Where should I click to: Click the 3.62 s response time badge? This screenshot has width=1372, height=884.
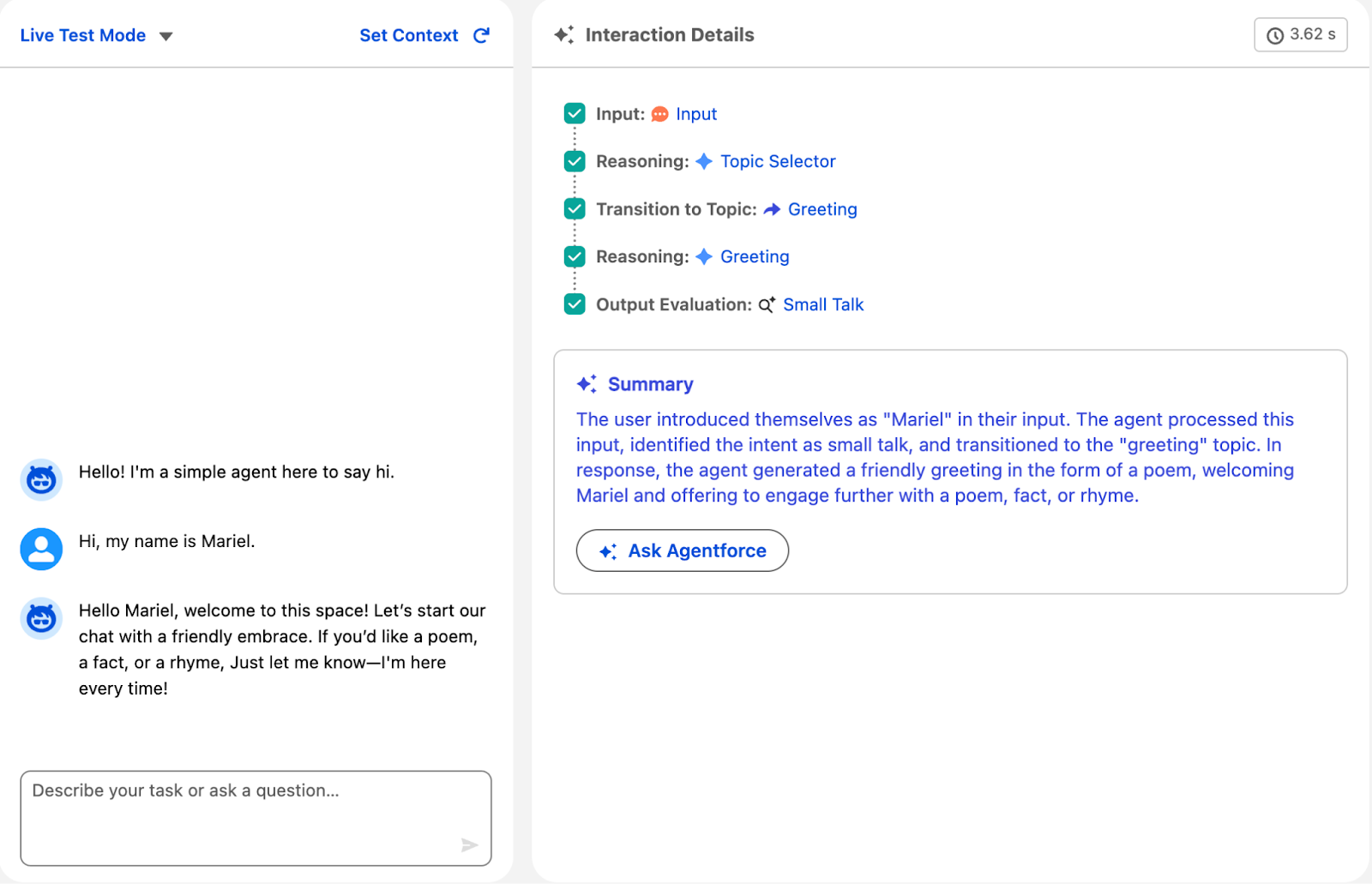(x=1300, y=35)
